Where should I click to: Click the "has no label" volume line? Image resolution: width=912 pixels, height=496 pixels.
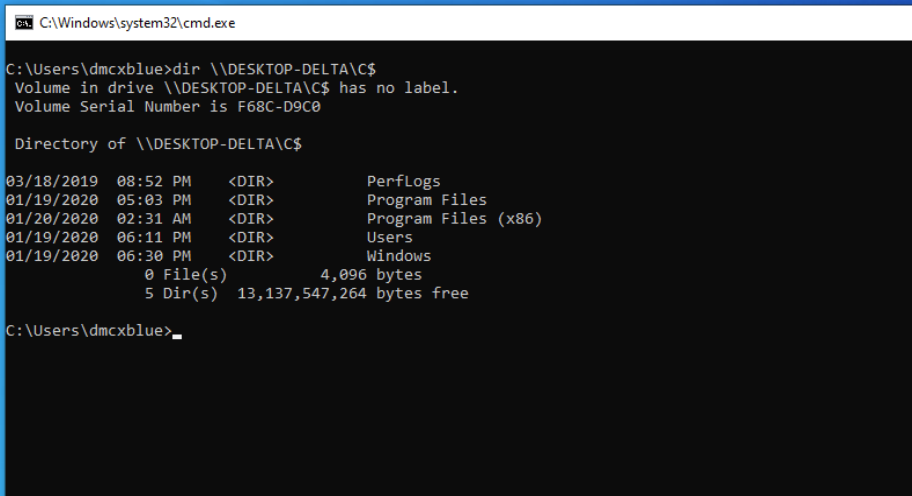[x=237, y=88]
